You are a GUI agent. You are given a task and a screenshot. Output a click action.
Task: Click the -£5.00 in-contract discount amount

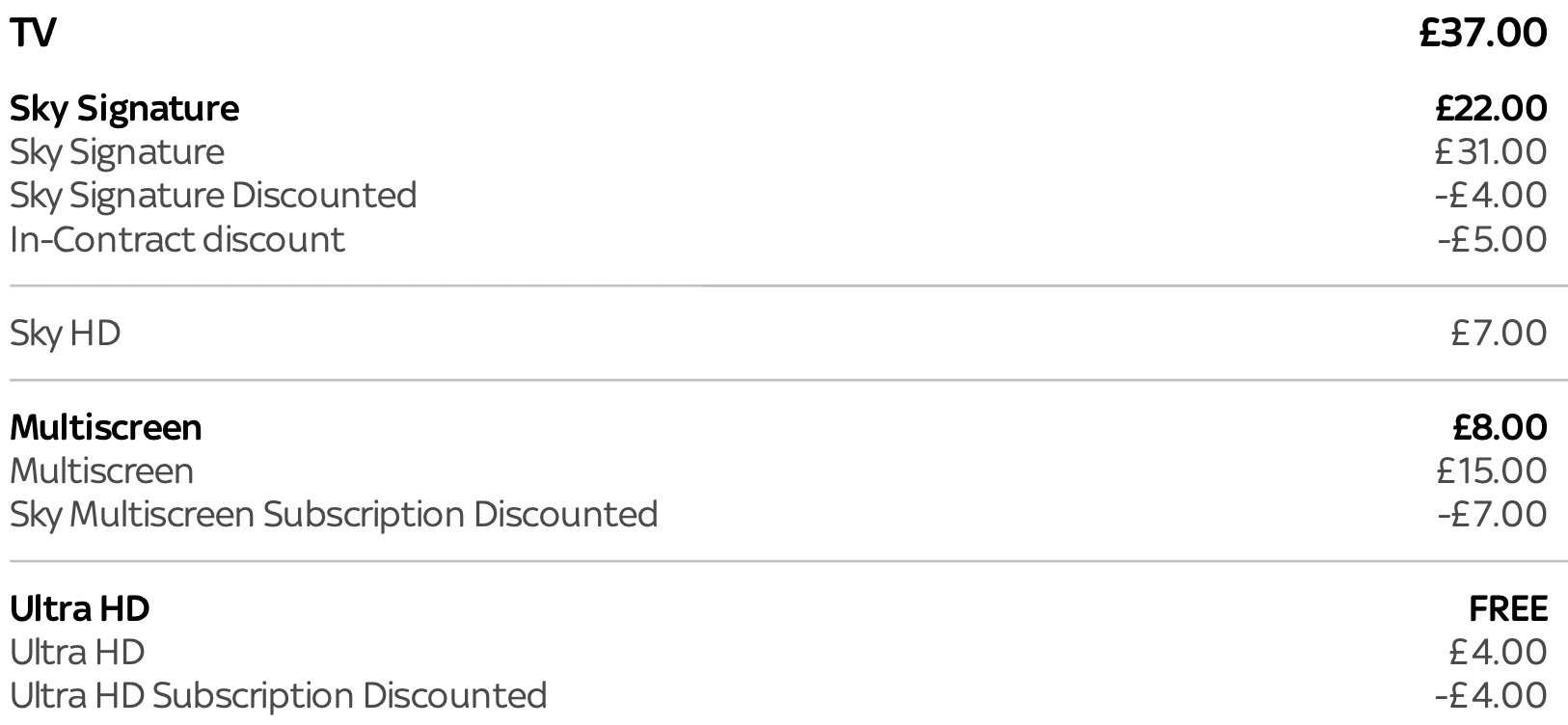[1493, 238]
